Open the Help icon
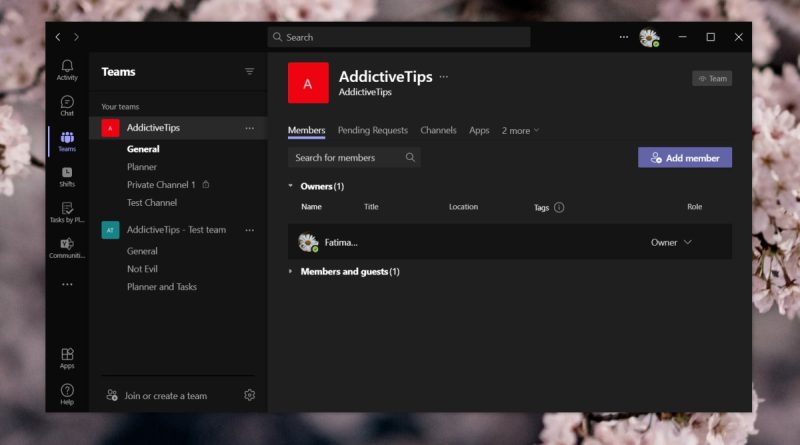This screenshot has width=800, height=445. coord(67,394)
